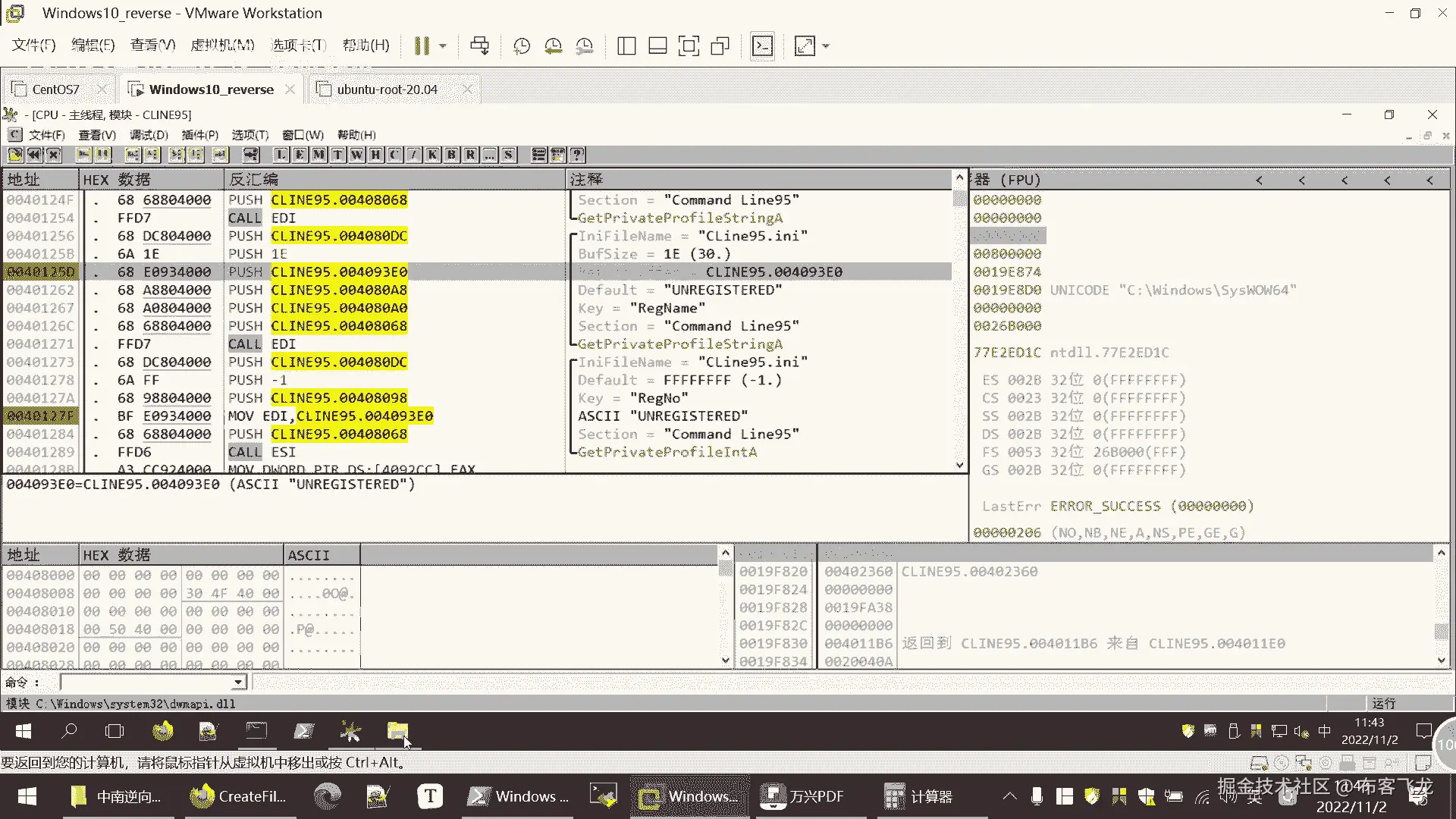Click the OllyDbg restart program icon
Screen dimensions: 1456x819
(34, 155)
